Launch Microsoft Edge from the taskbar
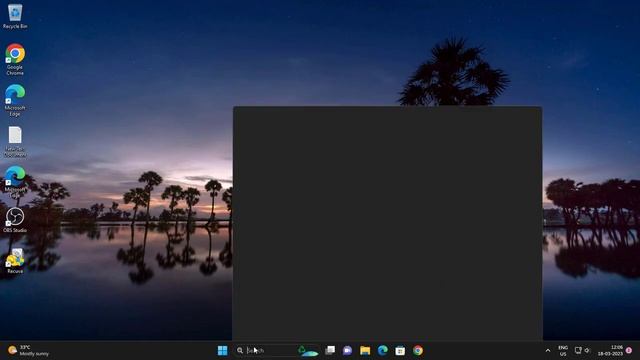 [x=382, y=350]
